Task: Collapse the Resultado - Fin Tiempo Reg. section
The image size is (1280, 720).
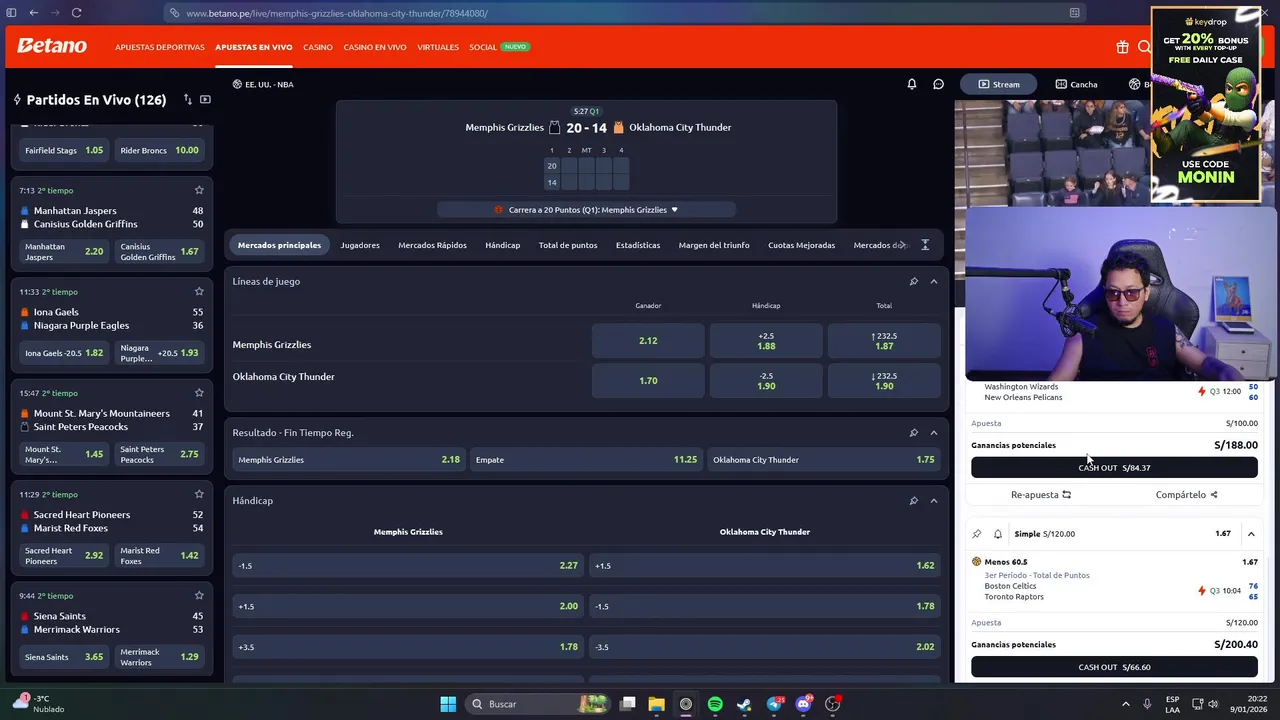Action: (x=934, y=432)
